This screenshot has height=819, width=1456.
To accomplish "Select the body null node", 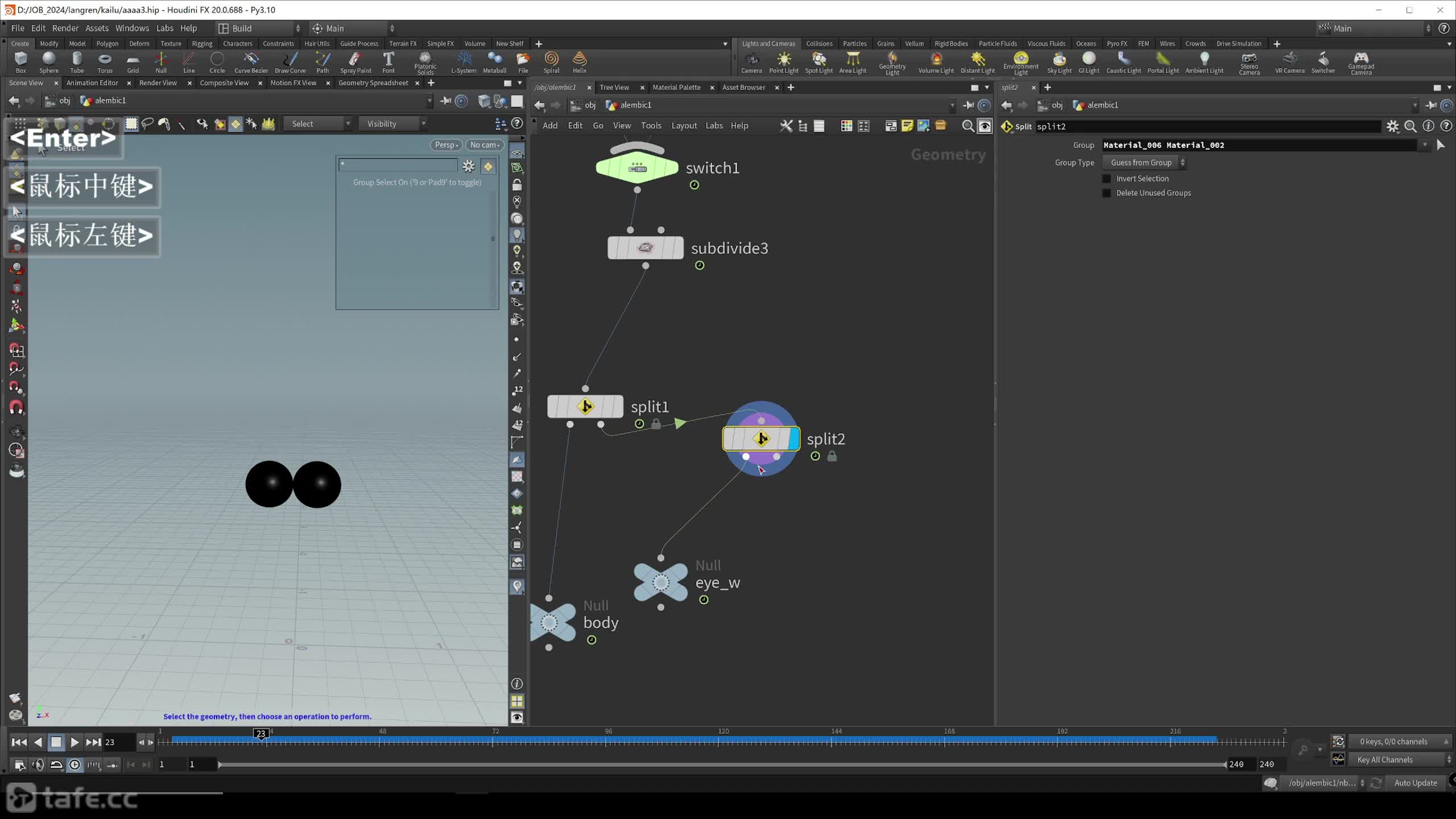I will [x=552, y=622].
